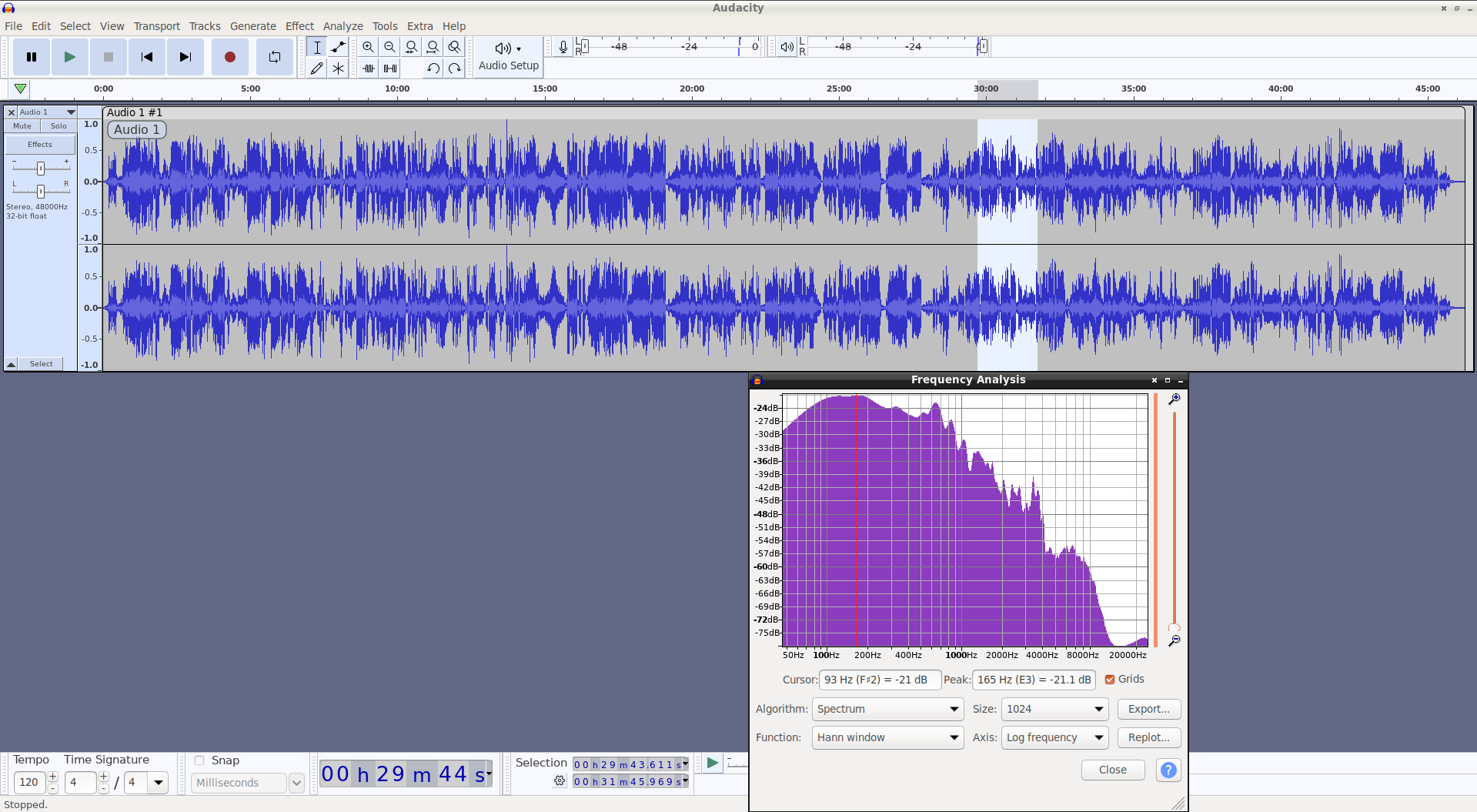Open the Selection settings gear icon
Viewport: 1477px width, 812px height.
click(x=560, y=780)
